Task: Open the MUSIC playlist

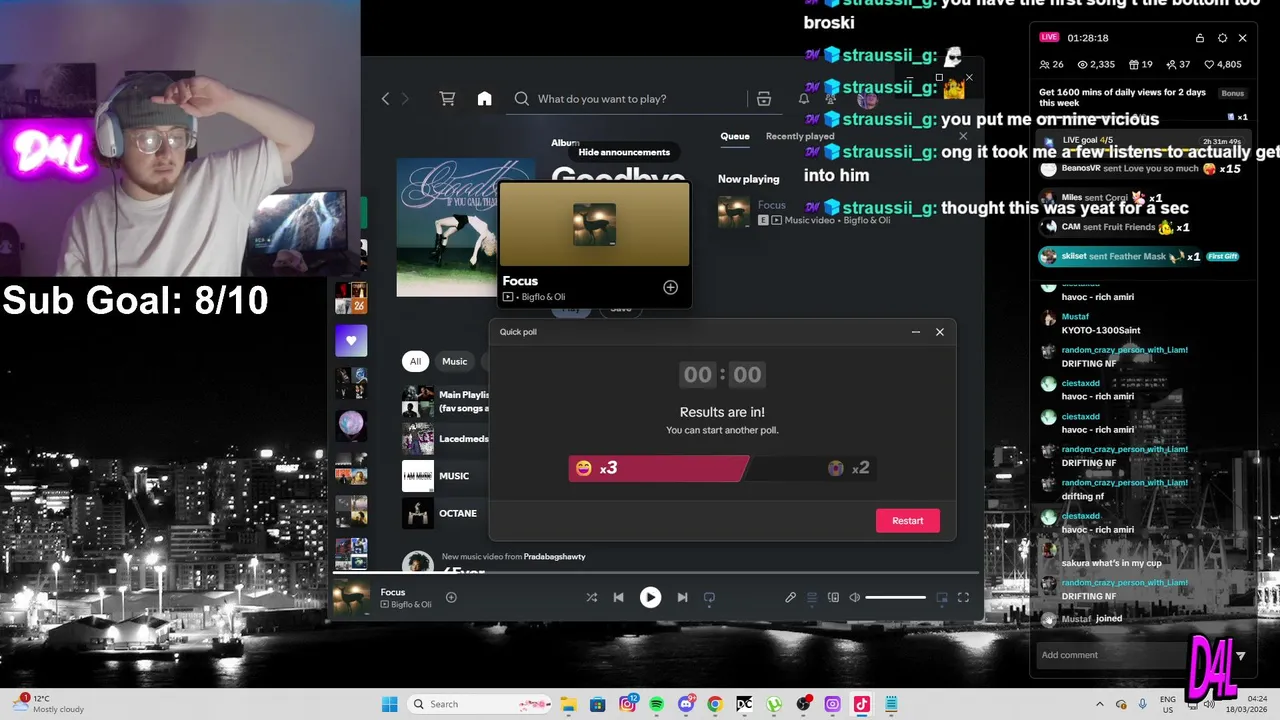Action: tap(445, 476)
